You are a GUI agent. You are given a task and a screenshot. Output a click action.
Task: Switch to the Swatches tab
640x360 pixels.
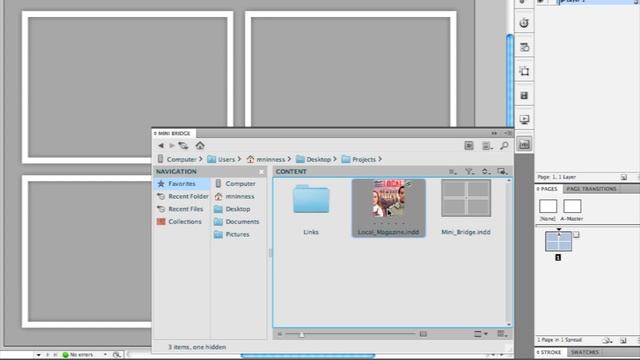click(x=585, y=352)
